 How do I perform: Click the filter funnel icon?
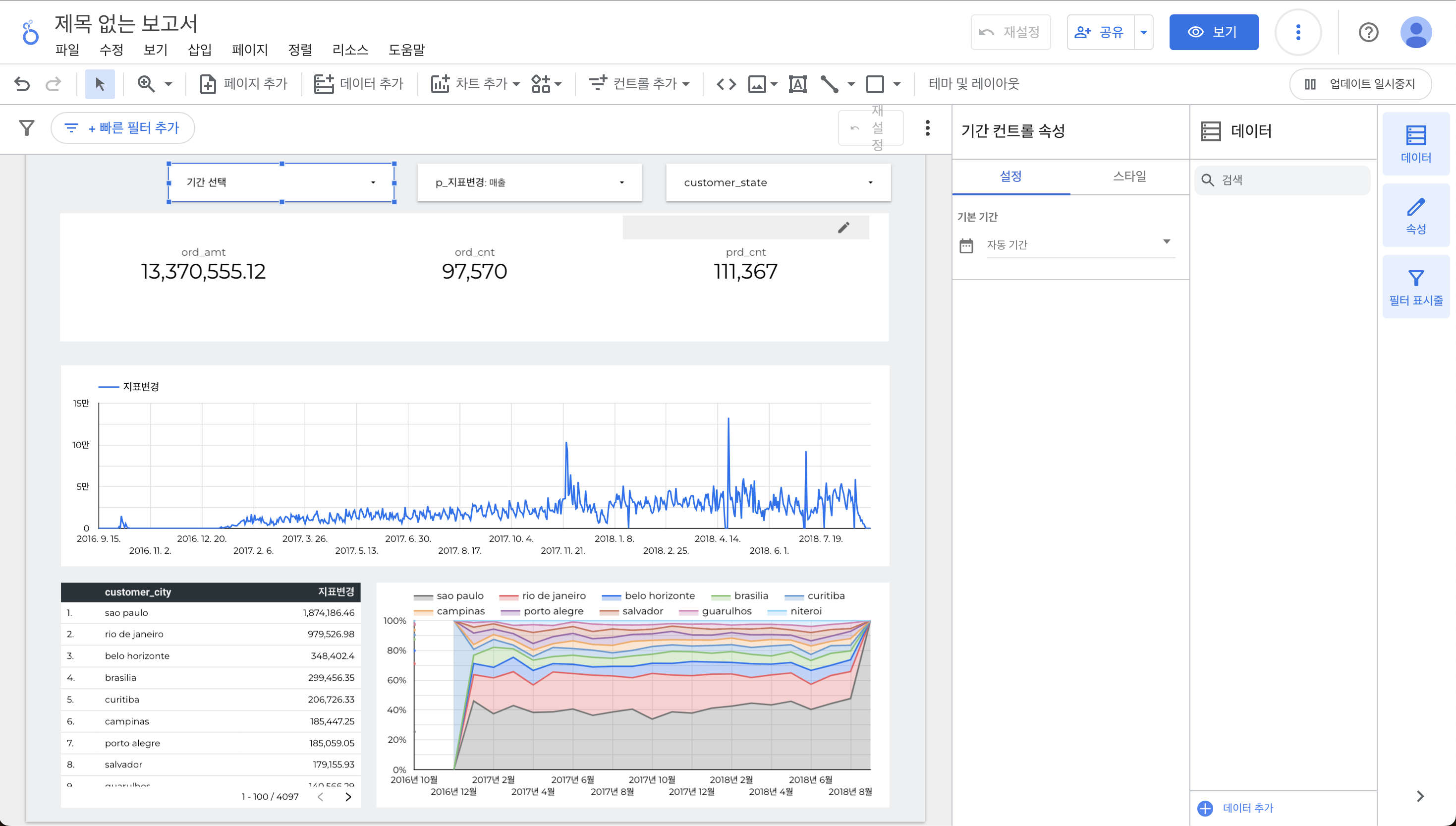pos(27,127)
